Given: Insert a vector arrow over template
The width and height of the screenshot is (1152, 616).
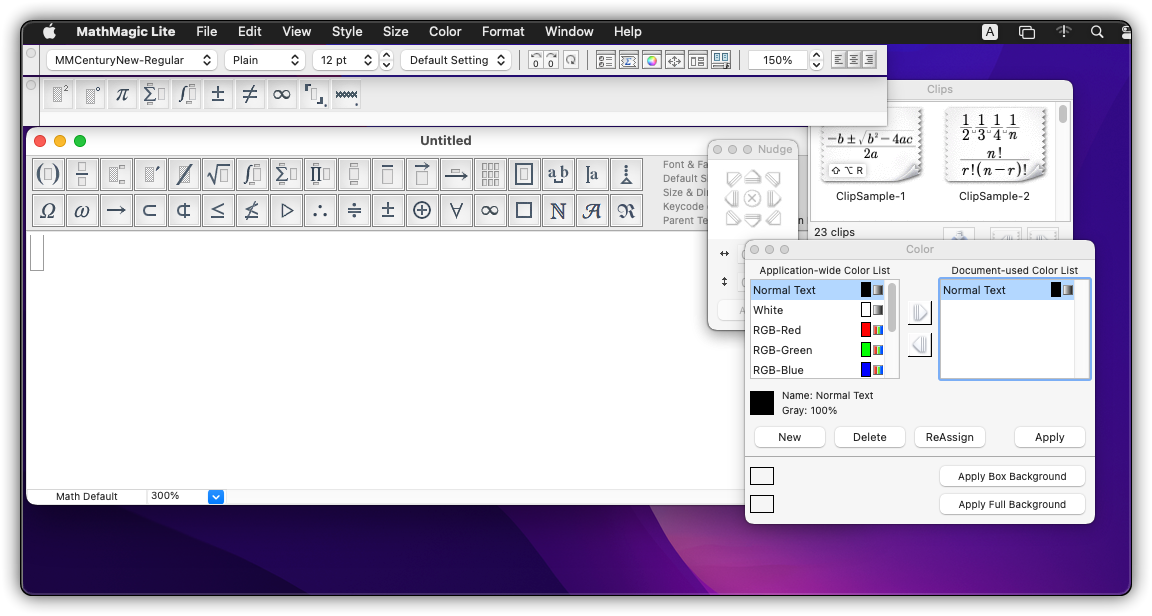Looking at the screenshot, I should pyautogui.click(x=422, y=175).
